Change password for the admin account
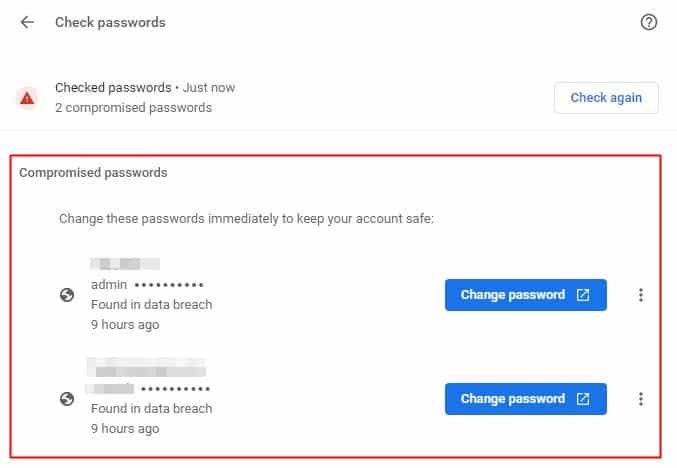The width and height of the screenshot is (677, 468). click(525, 295)
